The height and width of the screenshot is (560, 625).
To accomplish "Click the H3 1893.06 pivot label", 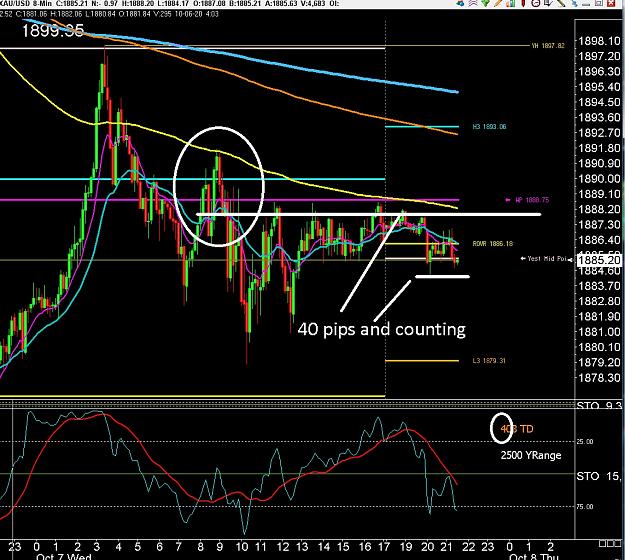I will tap(489, 127).
